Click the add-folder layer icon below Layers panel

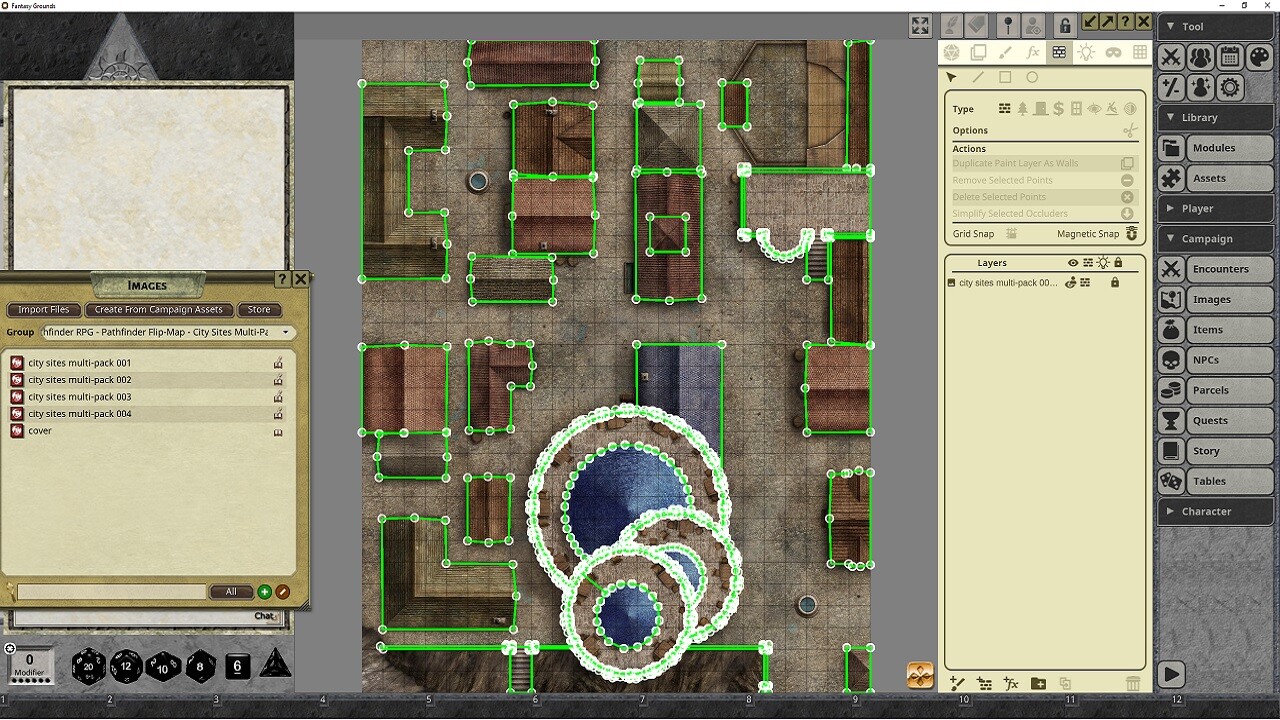(1038, 684)
